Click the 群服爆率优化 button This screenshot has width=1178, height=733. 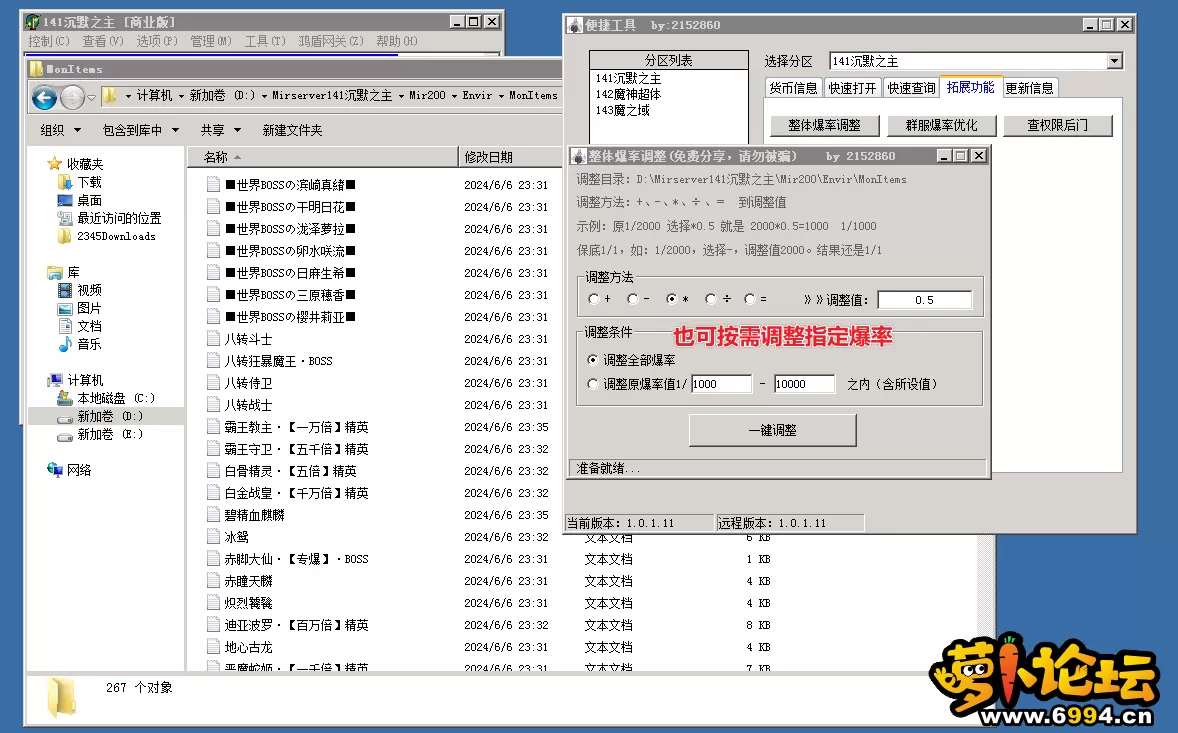coord(941,125)
